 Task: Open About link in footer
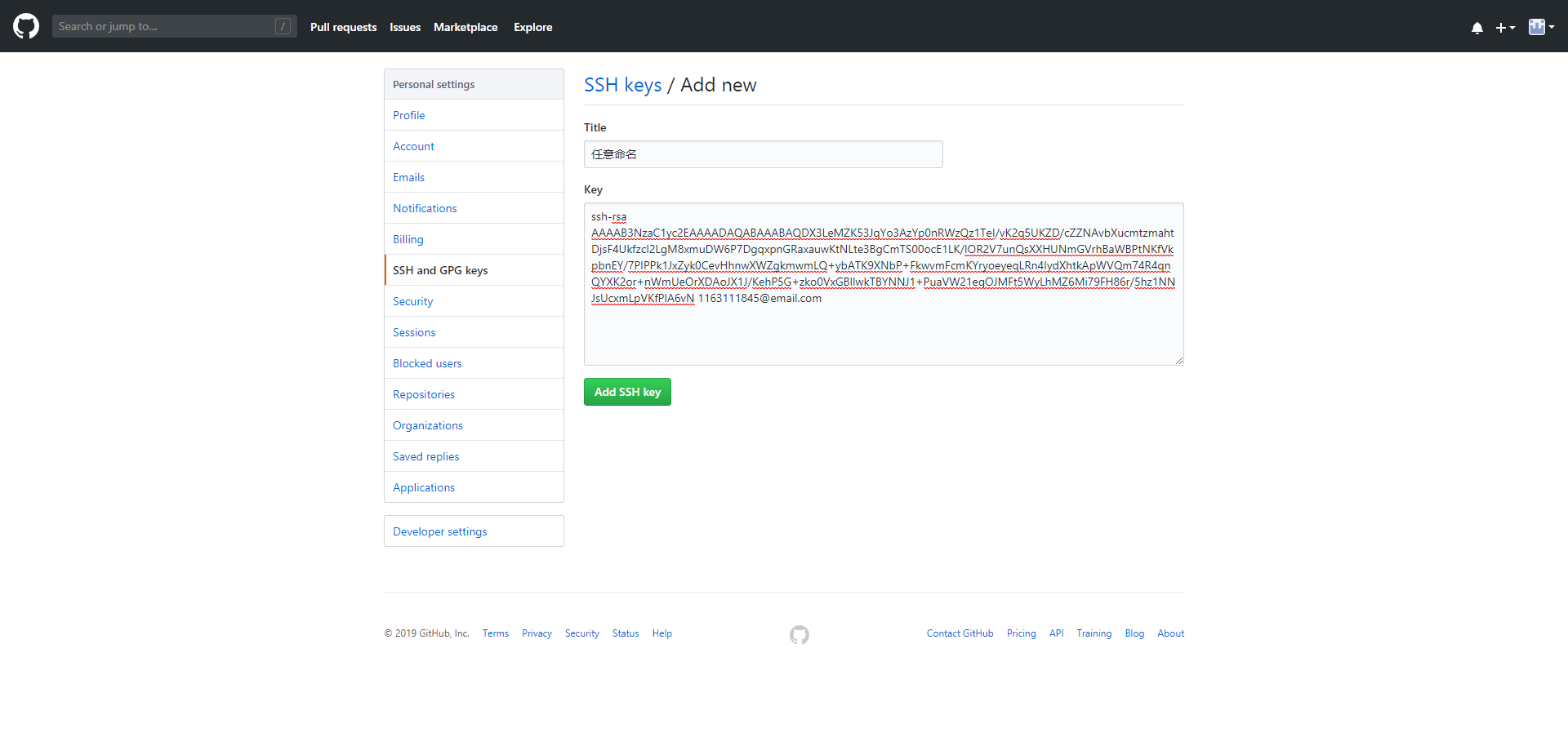pyautogui.click(x=1171, y=633)
